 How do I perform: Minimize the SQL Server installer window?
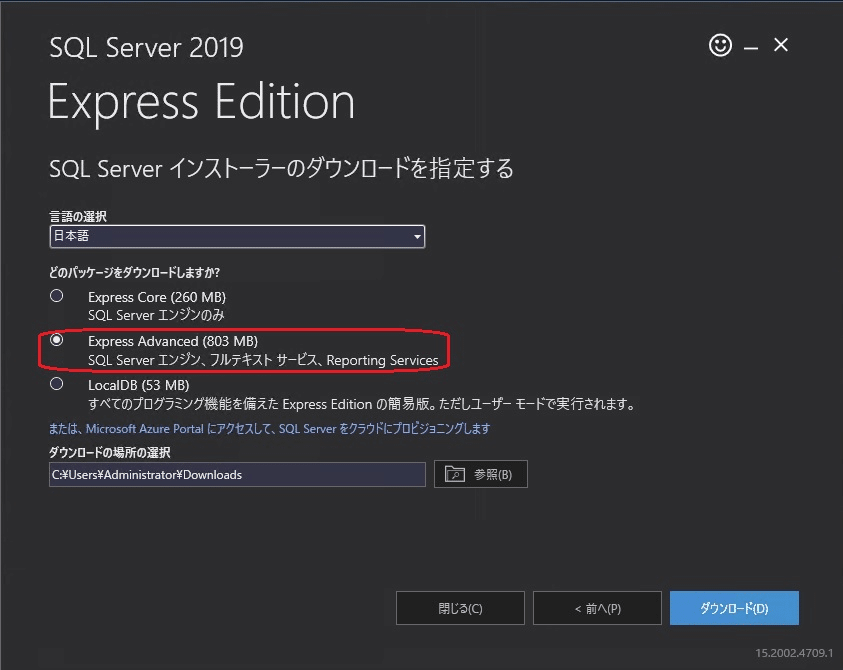pyautogui.click(x=751, y=48)
